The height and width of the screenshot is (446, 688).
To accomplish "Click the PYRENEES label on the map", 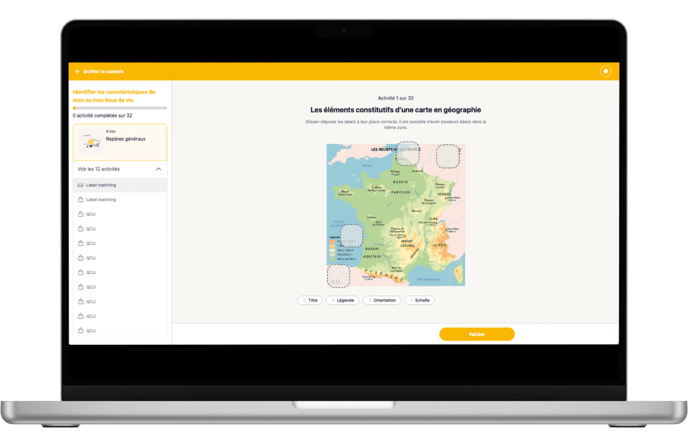I will 383,276.
